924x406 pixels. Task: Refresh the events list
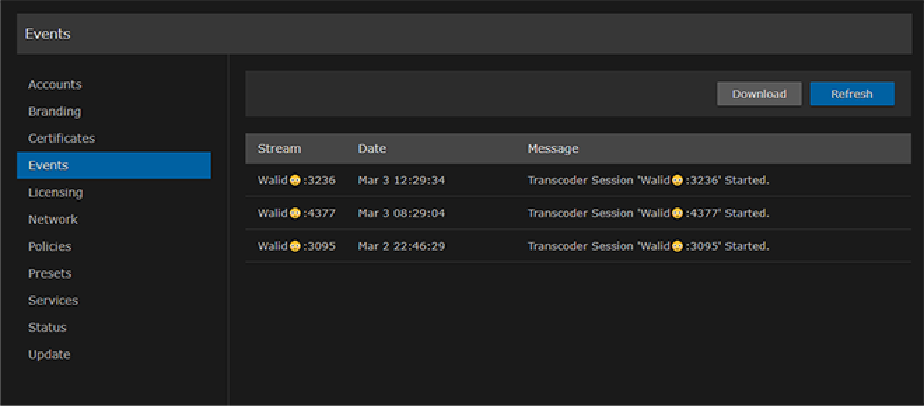pos(852,94)
